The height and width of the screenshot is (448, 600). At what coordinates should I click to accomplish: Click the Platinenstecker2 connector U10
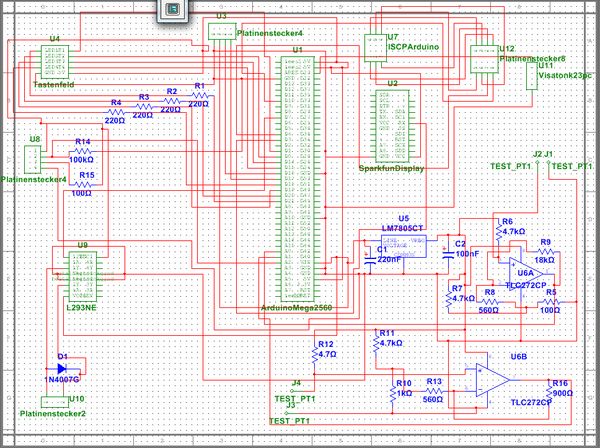coord(54,402)
